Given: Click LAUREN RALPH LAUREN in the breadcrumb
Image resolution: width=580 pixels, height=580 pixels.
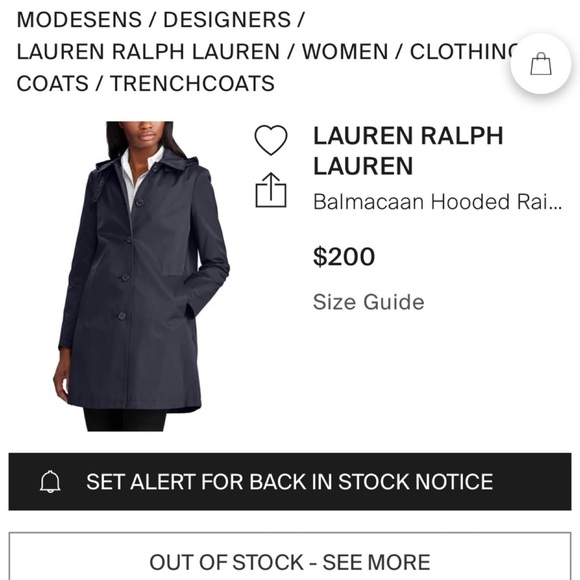Looking at the screenshot, I should point(148,51).
